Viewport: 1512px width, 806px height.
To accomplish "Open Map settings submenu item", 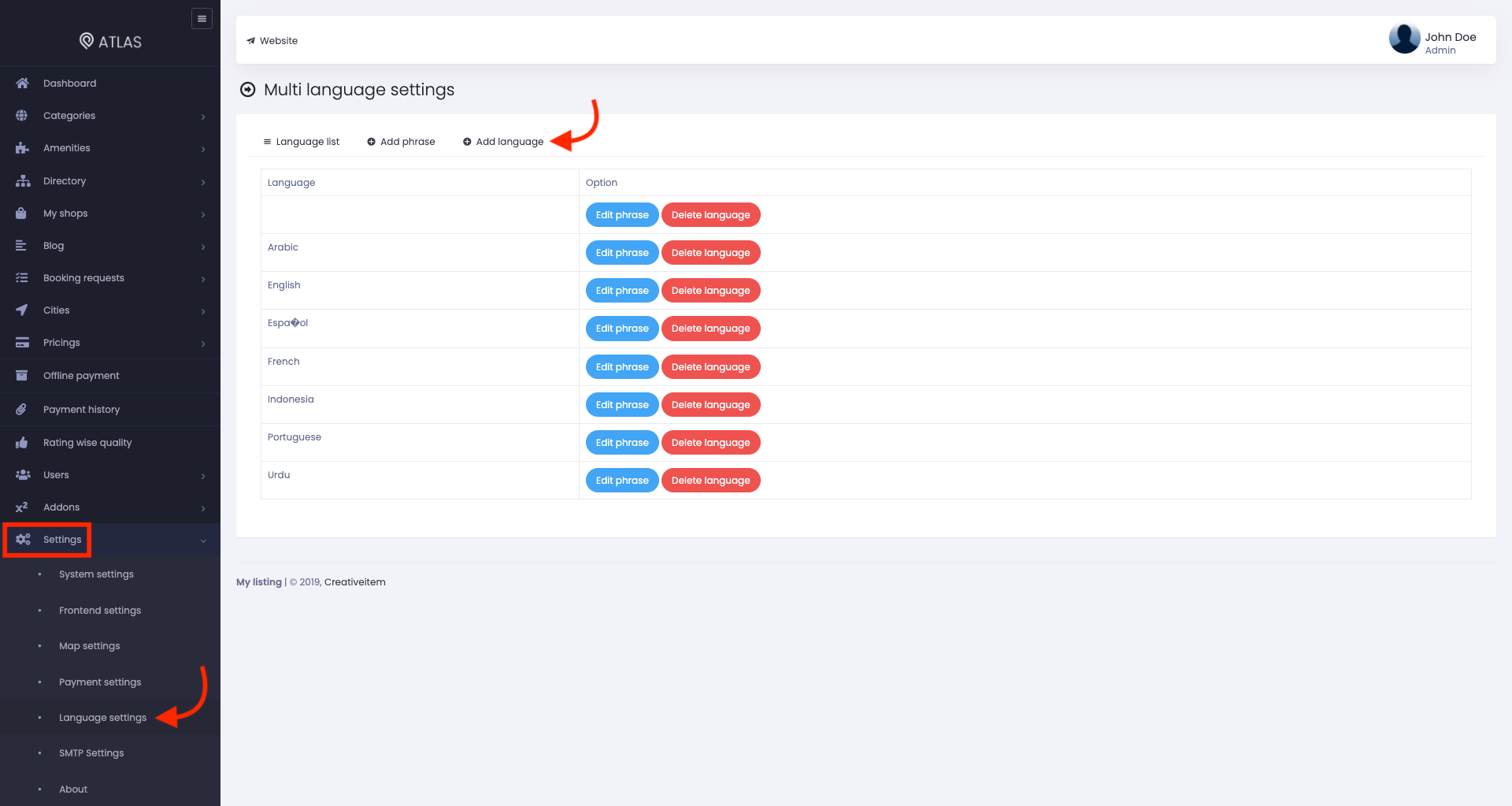I will pyautogui.click(x=90, y=646).
